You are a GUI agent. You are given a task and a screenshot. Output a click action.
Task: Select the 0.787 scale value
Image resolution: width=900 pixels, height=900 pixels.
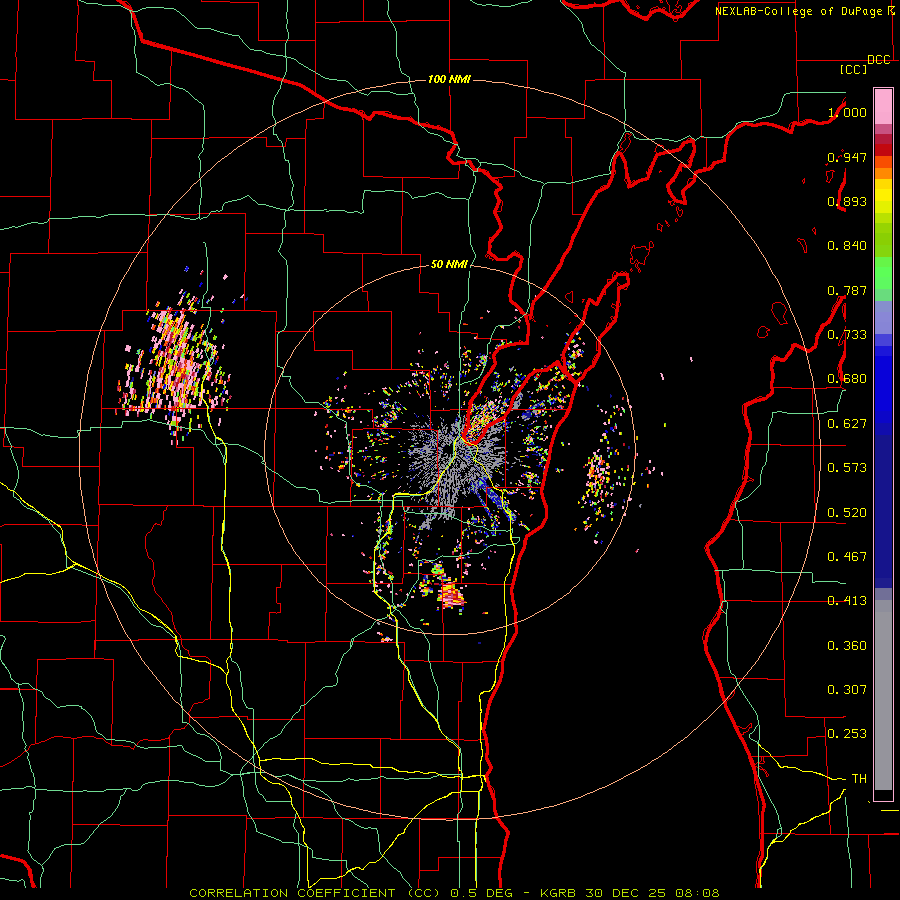(847, 290)
